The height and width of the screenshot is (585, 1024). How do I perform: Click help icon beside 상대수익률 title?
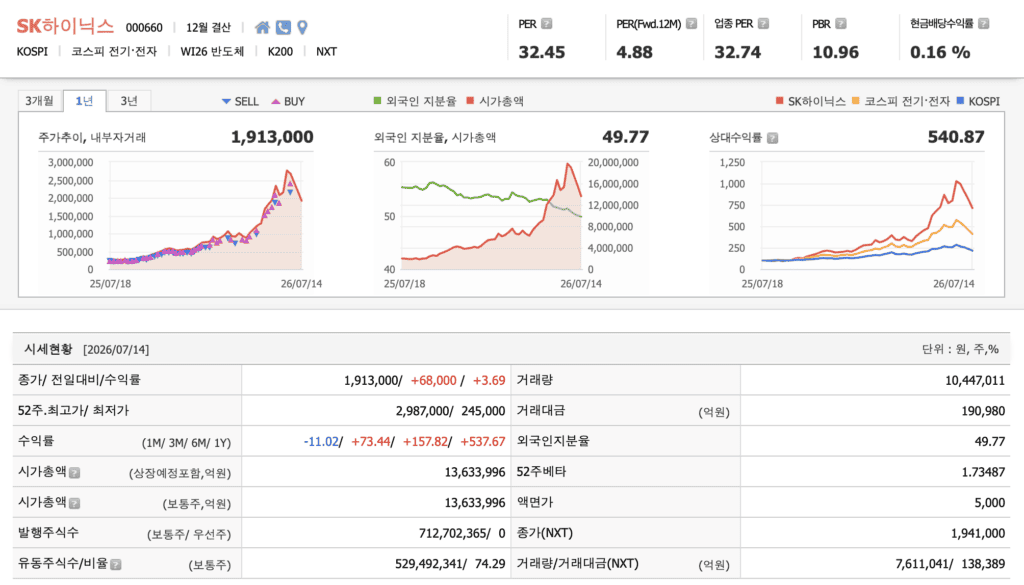[773, 138]
